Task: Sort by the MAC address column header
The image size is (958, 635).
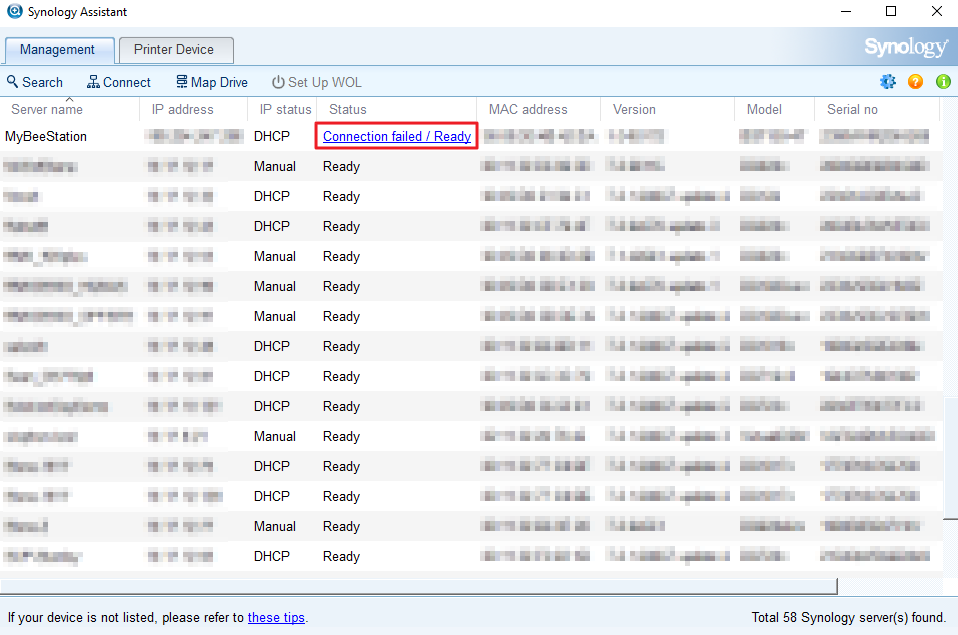Action: pos(538,109)
